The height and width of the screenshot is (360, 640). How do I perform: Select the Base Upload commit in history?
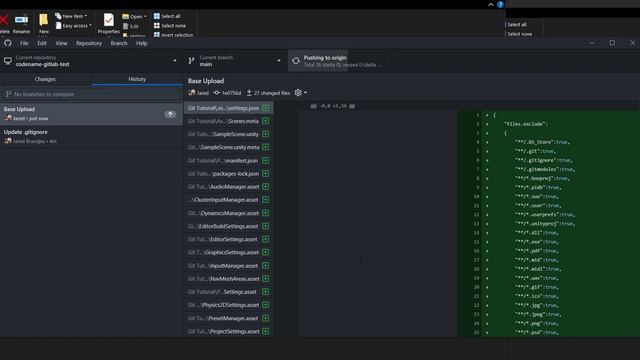pyautogui.click(x=91, y=114)
